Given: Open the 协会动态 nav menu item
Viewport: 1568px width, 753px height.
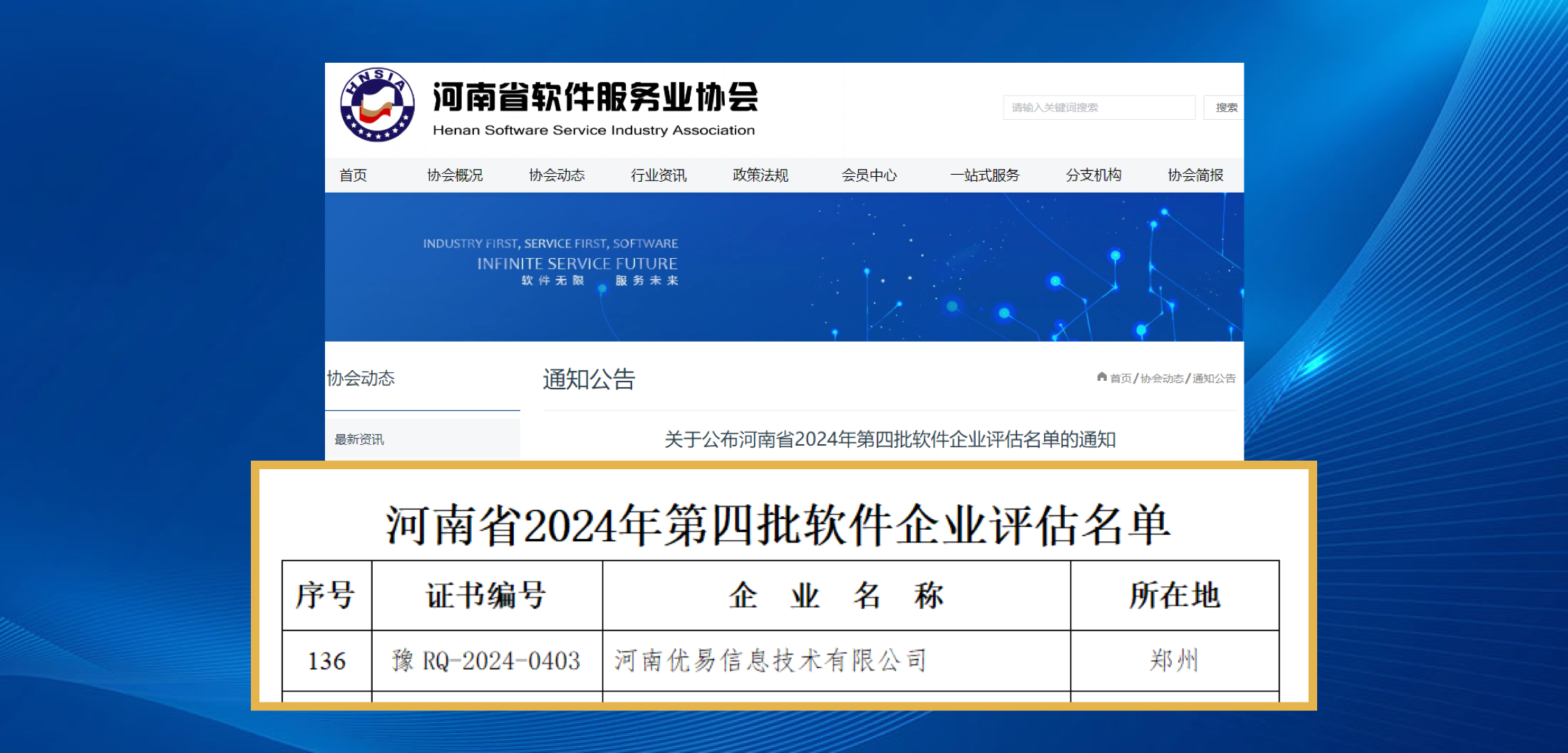Looking at the screenshot, I should [557, 175].
